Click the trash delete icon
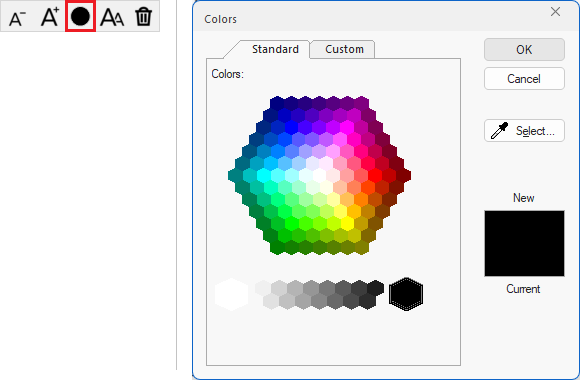 click(144, 17)
